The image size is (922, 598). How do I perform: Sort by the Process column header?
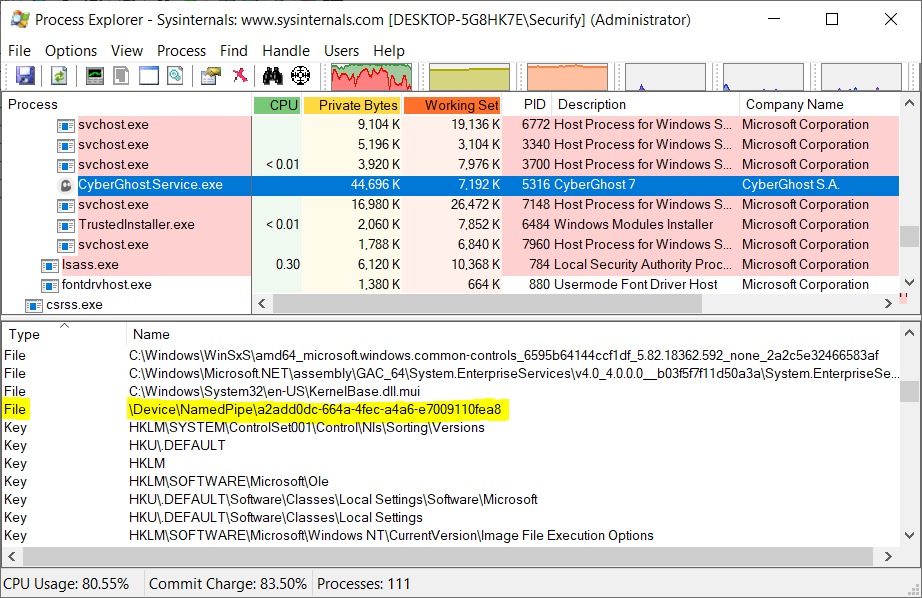127,105
